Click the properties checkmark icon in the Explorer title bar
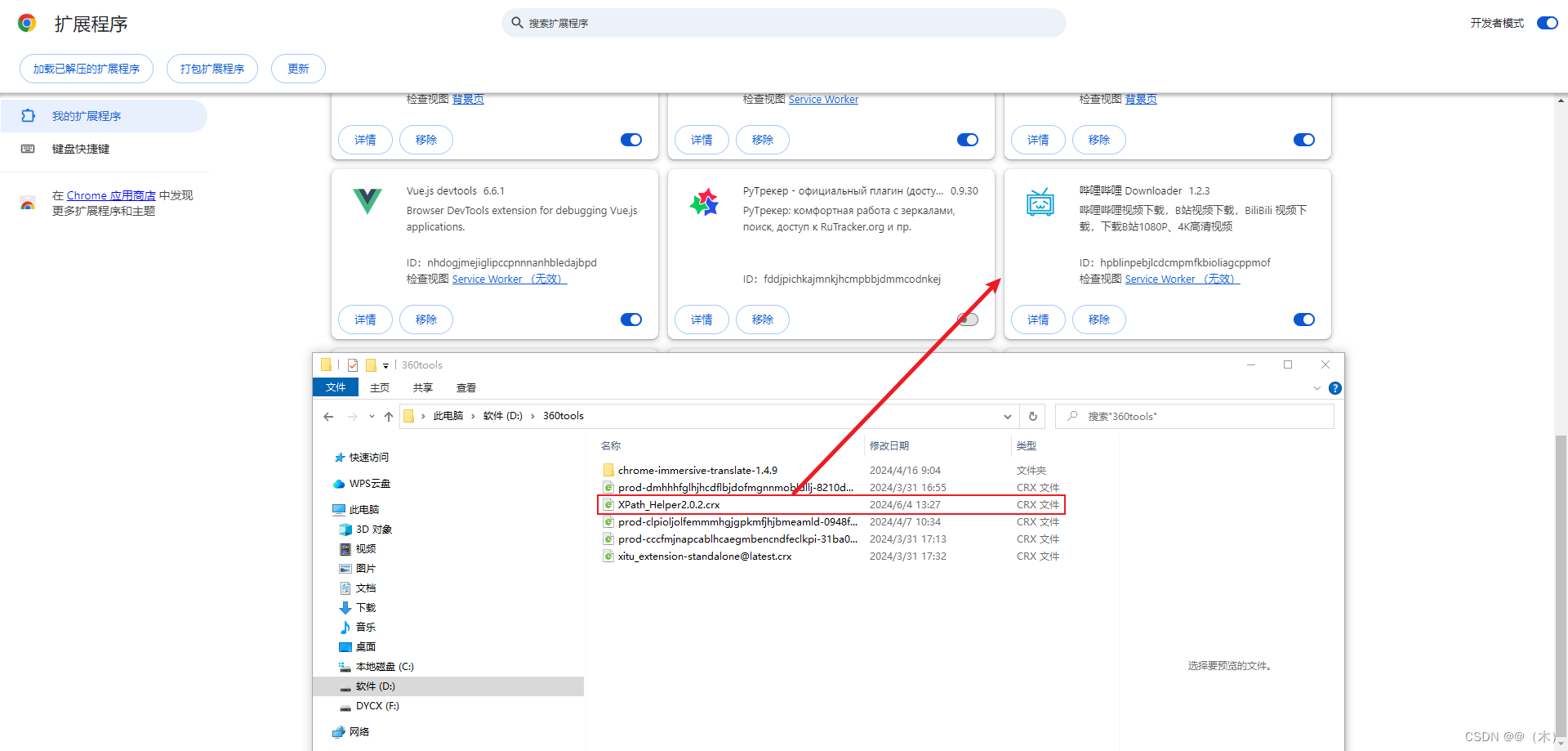 (353, 365)
